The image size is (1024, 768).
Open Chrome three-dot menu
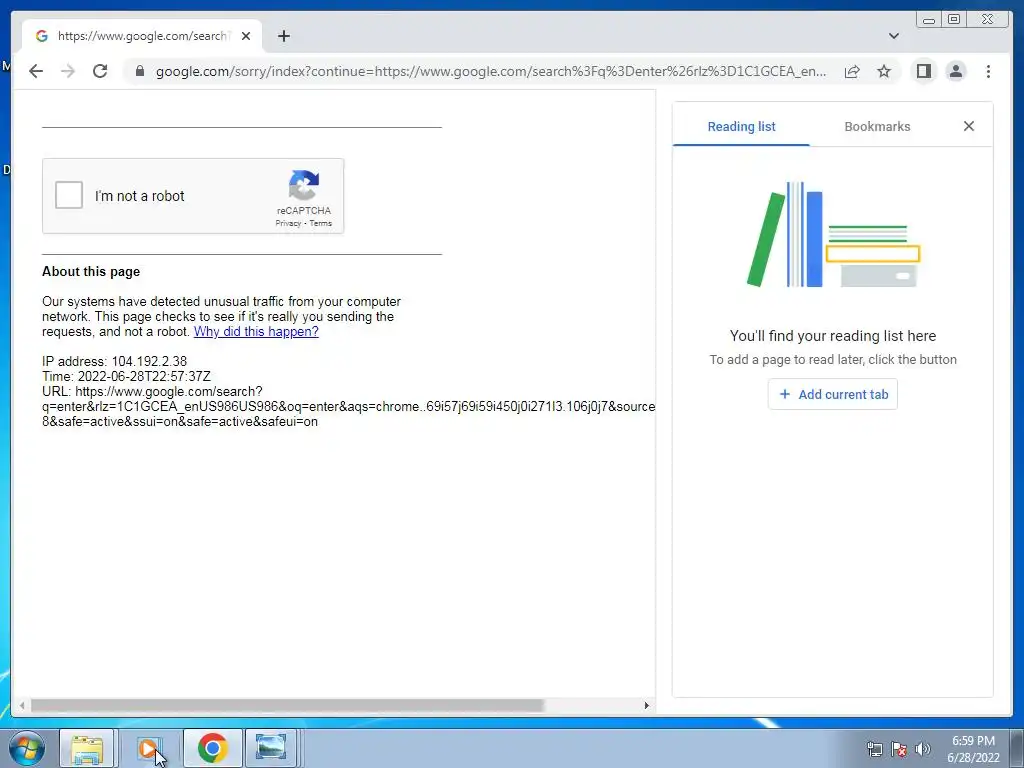988,71
